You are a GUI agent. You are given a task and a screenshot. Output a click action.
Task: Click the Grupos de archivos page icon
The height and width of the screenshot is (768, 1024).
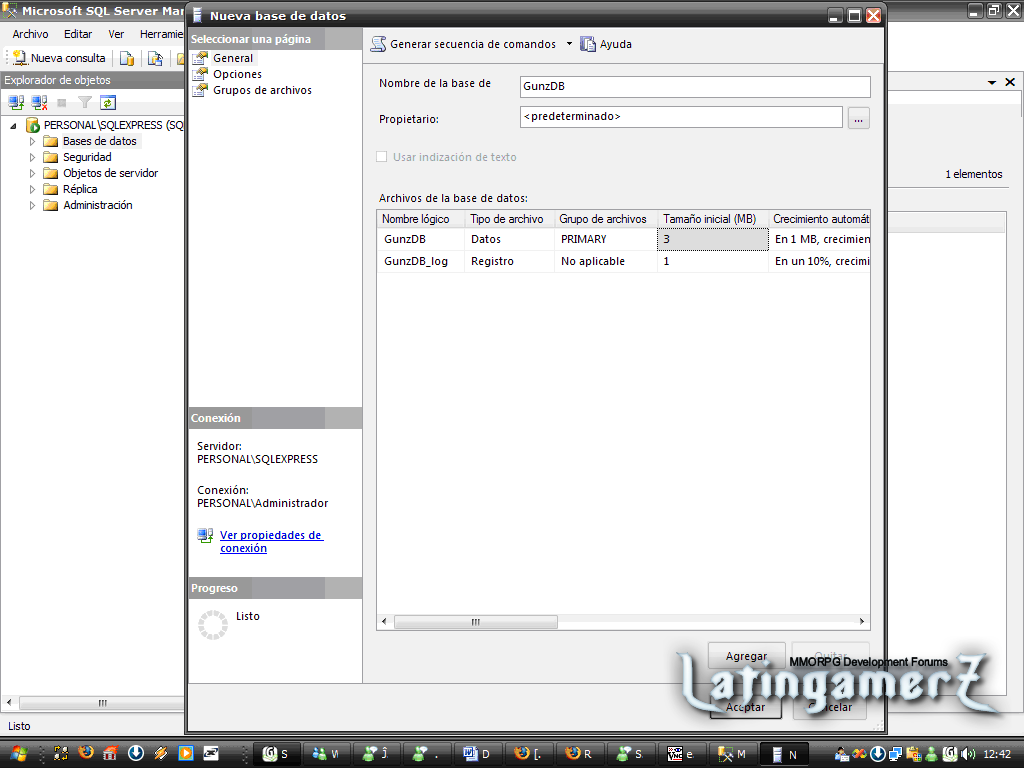click(200, 90)
